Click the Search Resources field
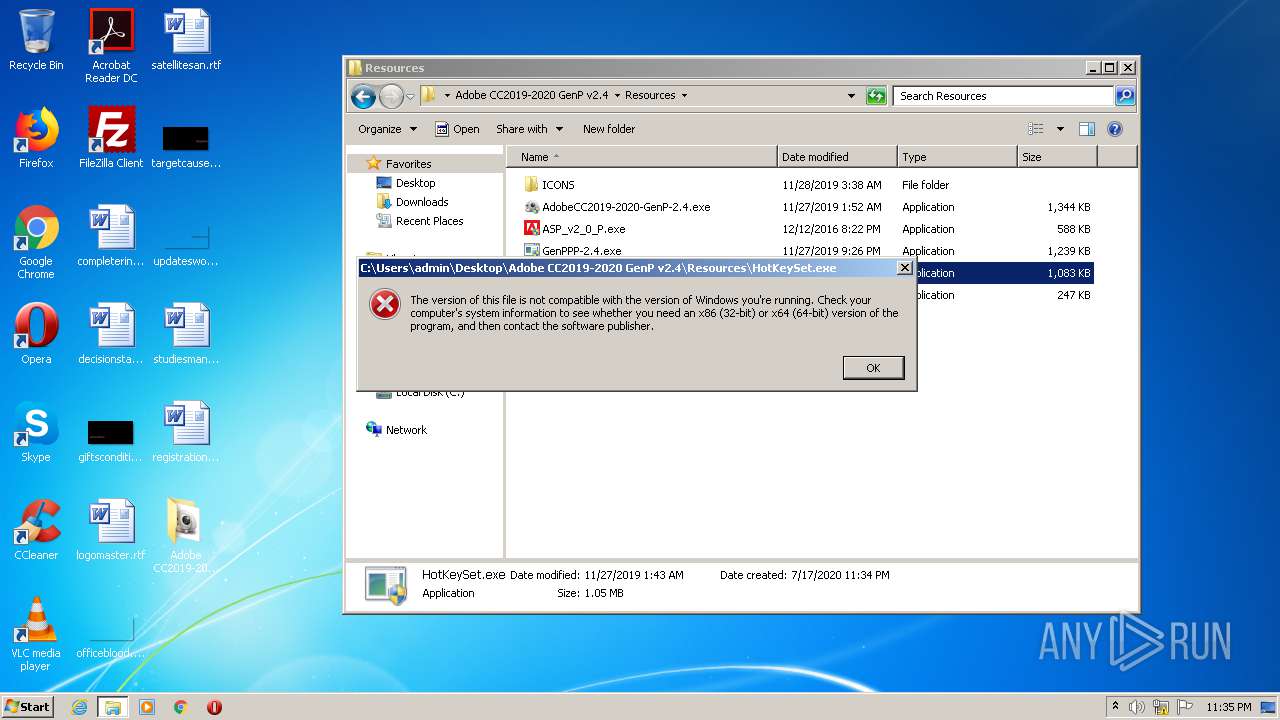This screenshot has width=1280, height=720. (1003, 96)
